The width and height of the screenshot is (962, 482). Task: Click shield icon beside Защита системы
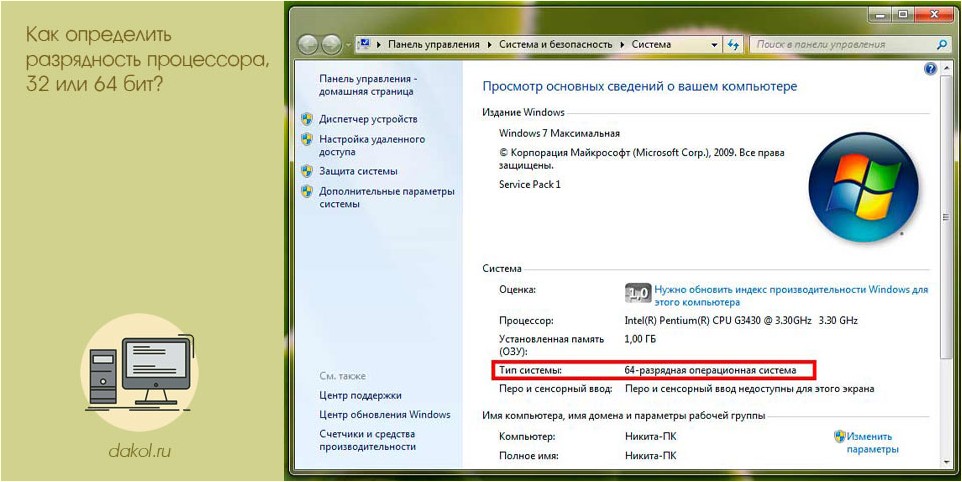[x=307, y=171]
